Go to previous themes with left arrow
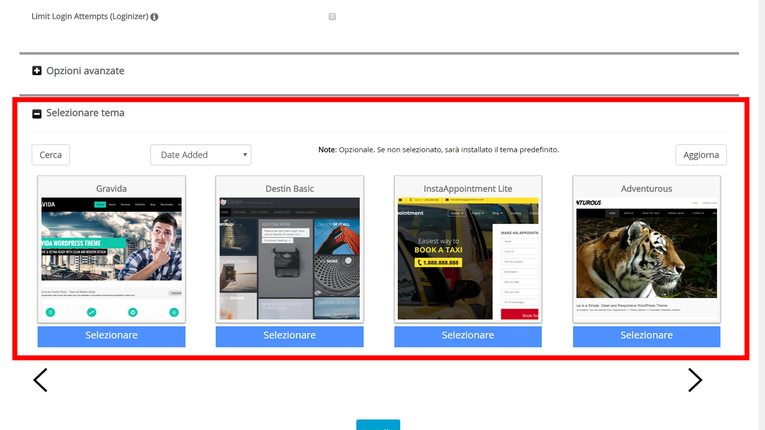Screen dimensions: 765x430 (40, 380)
